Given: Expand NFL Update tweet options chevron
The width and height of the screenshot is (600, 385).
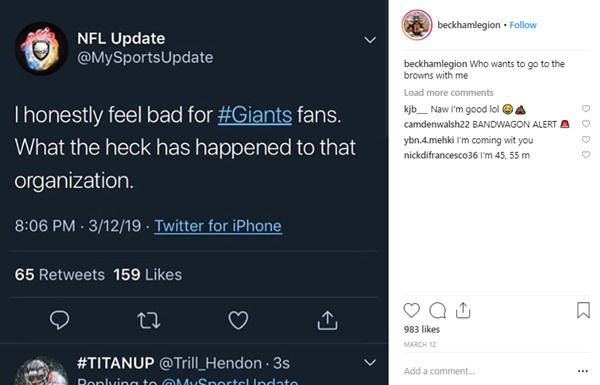Looking at the screenshot, I should coord(370,40).
